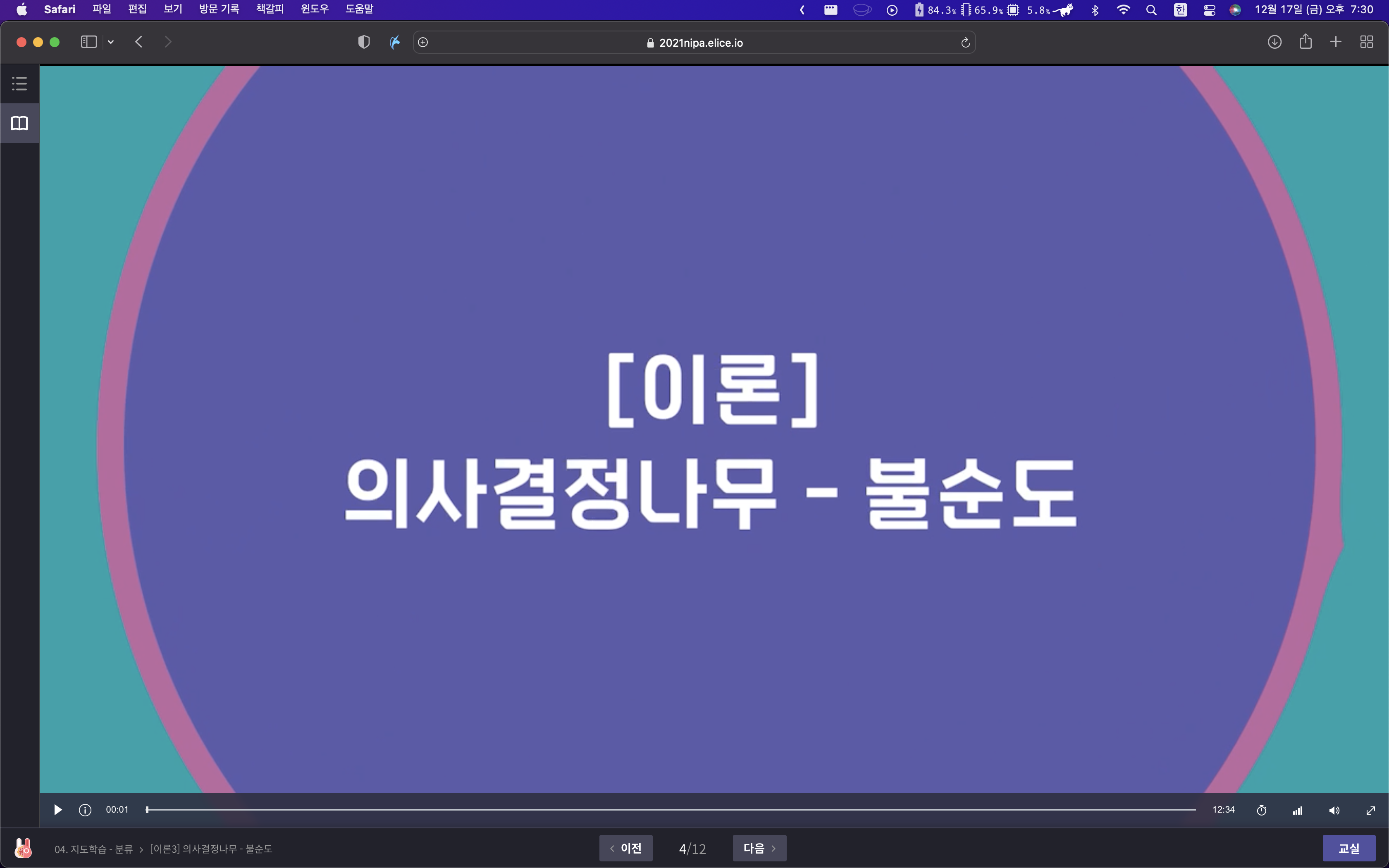The image size is (1389, 868).
Task: Open the 파일 menu
Action: (102, 10)
